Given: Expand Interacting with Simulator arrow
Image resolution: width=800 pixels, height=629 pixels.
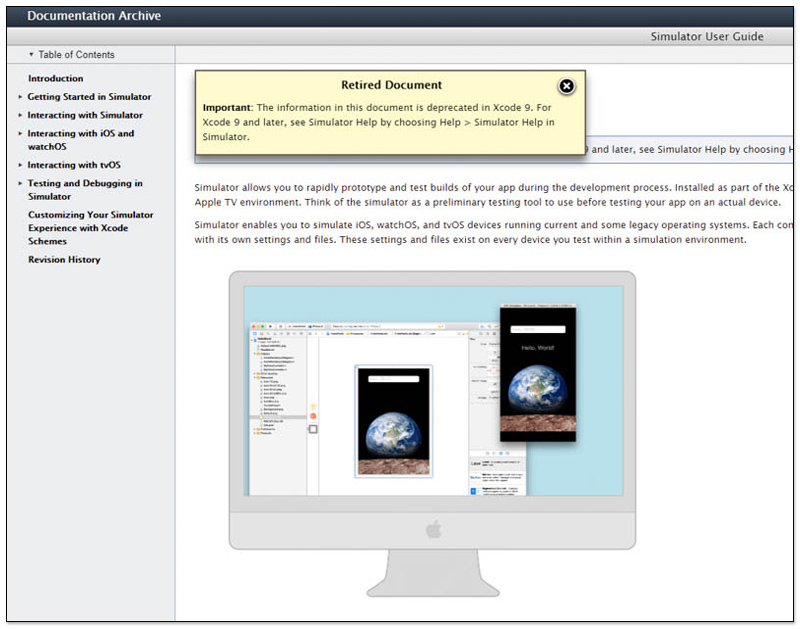Looking at the screenshot, I should [20, 115].
